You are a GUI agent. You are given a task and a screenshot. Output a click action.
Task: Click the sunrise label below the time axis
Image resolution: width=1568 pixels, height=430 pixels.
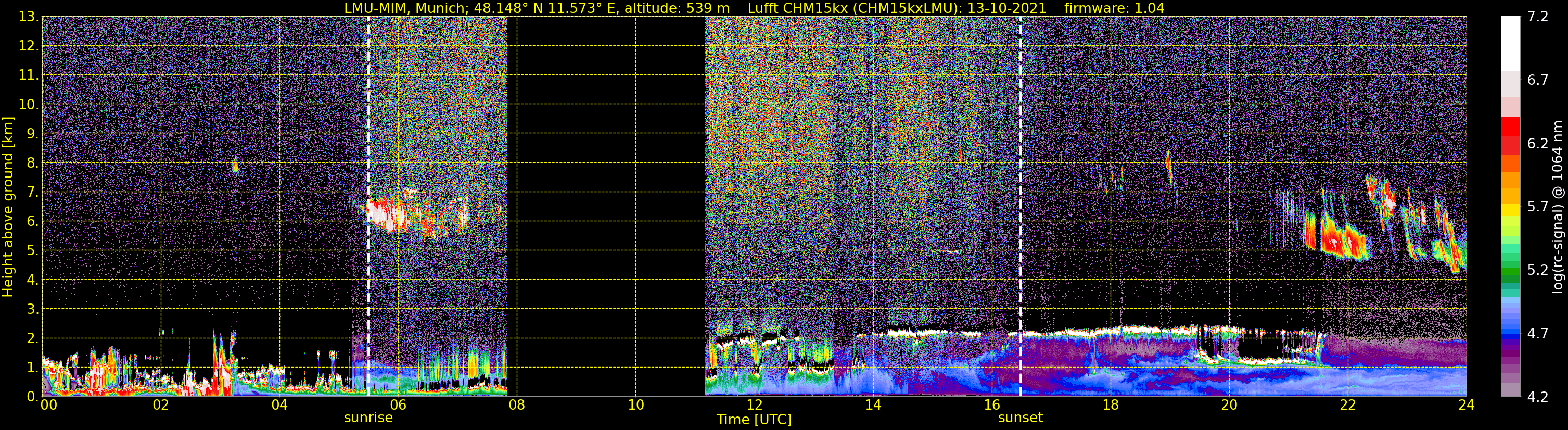pyautogui.click(x=368, y=417)
